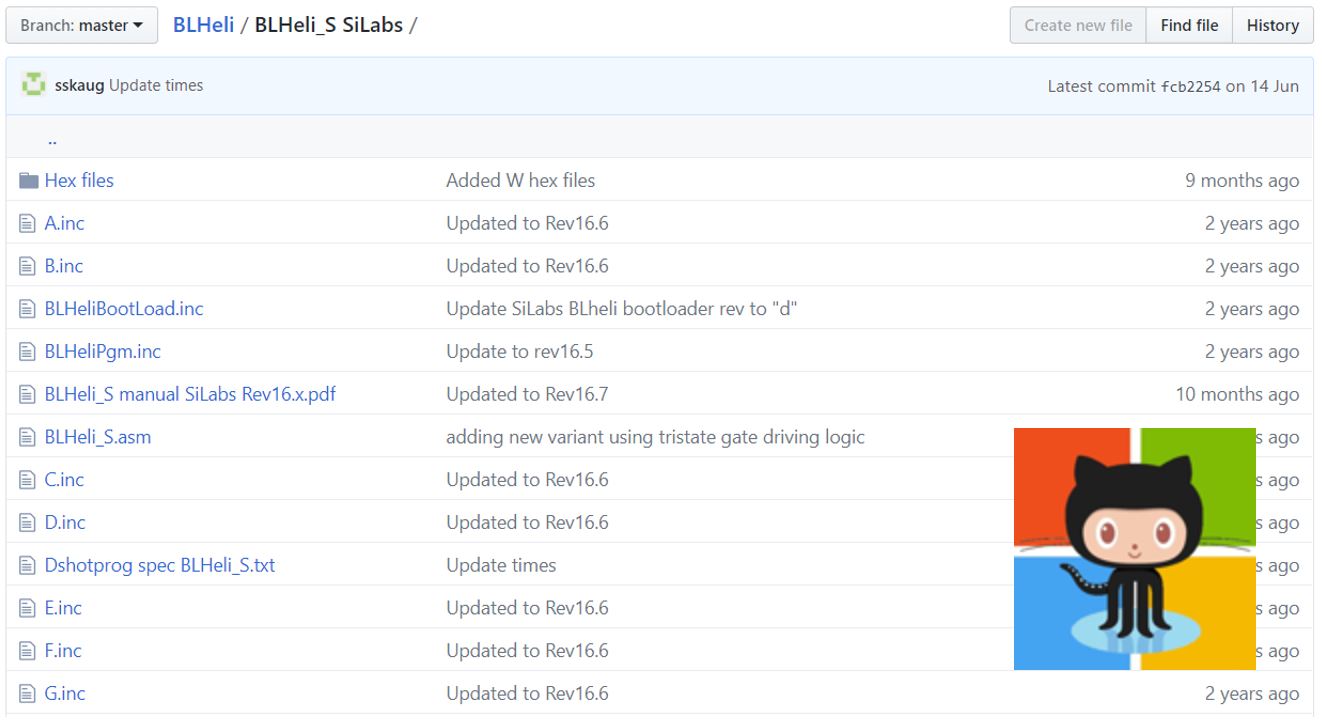Open the Branch: master dropdown
The image size is (1322, 722).
point(82,25)
